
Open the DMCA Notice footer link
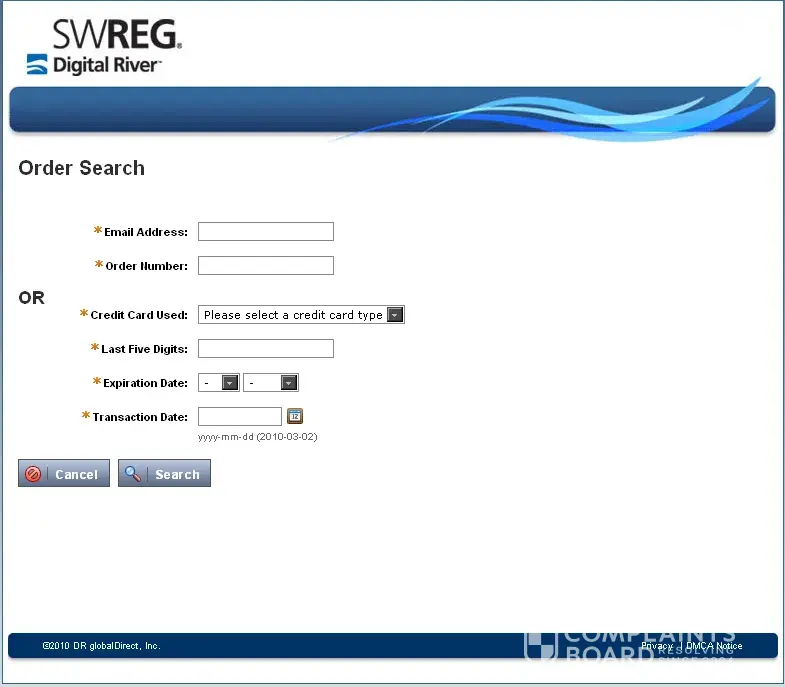pos(714,646)
